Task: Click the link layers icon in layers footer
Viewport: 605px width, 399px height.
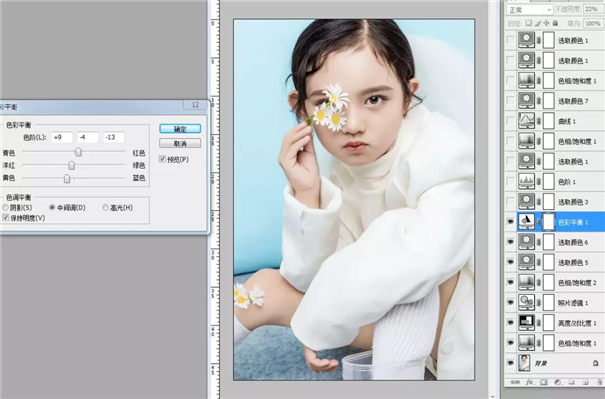Action: tap(515, 382)
